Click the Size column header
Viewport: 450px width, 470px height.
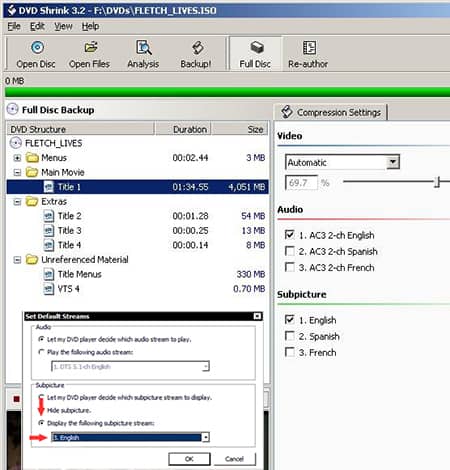[x=240, y=129]
